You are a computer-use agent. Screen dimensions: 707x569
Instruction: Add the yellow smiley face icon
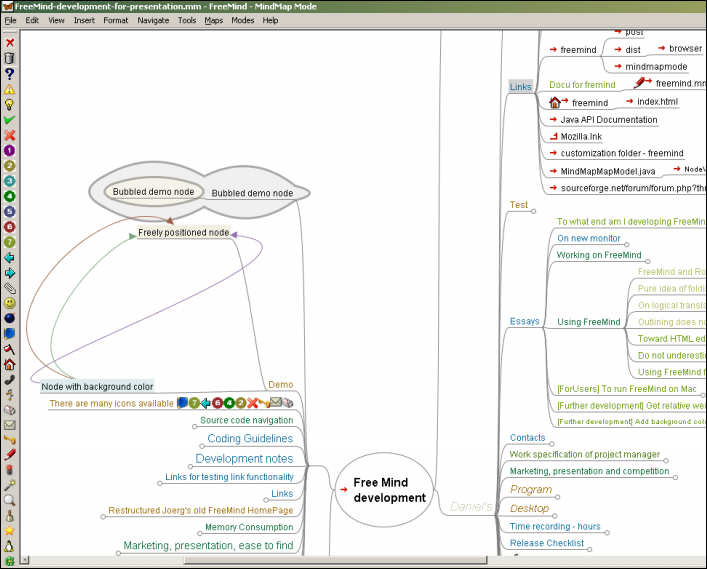[9, 303]
